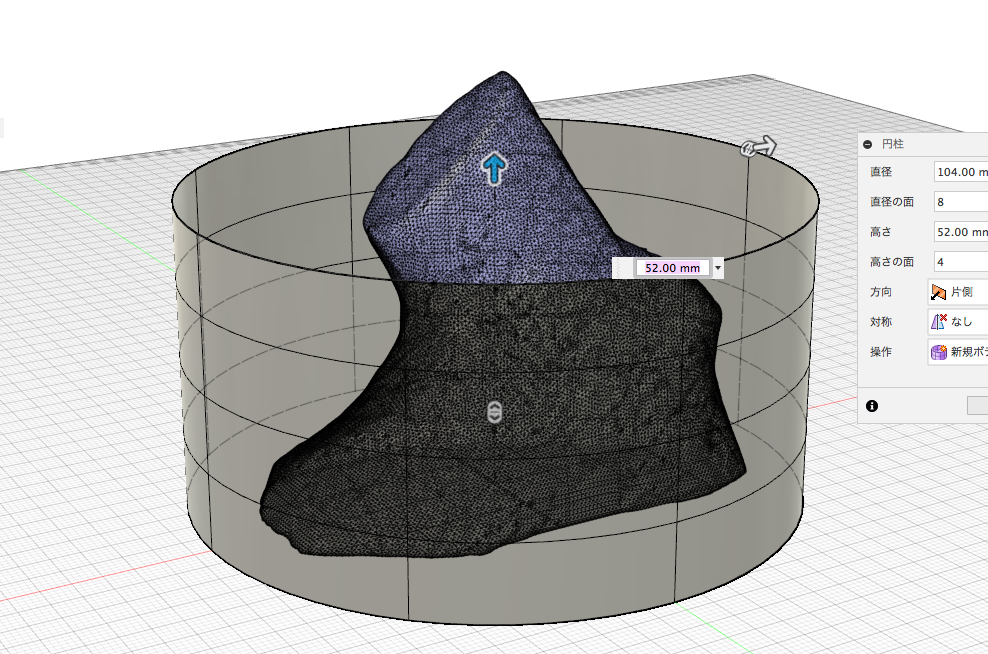
Task: Open the 操作 新規ボディ dropdown
Action: click(958, 352)
